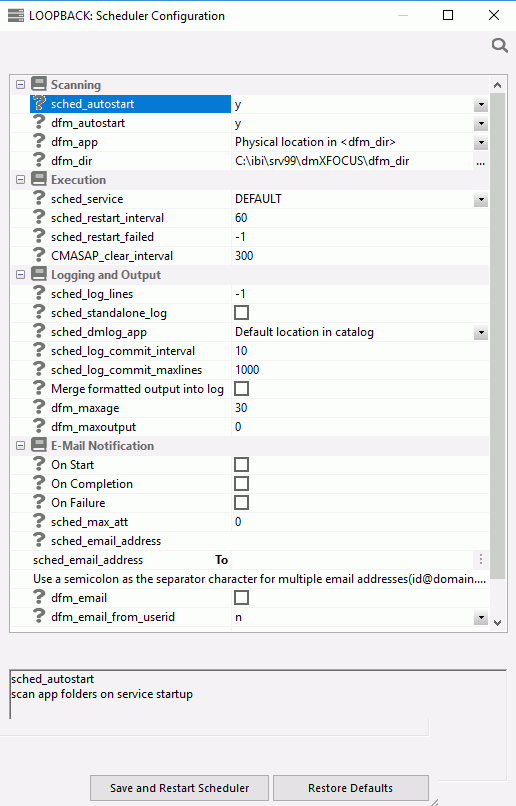Open the search magnifier icon
This screenshot has height=806, width=516.
[500, 46]
